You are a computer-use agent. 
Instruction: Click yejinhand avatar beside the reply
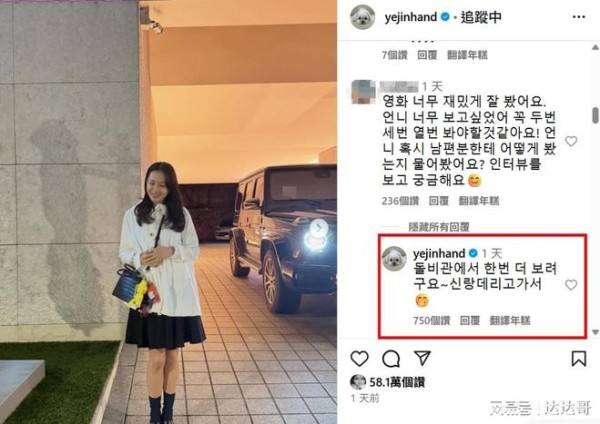coord(394,259)
